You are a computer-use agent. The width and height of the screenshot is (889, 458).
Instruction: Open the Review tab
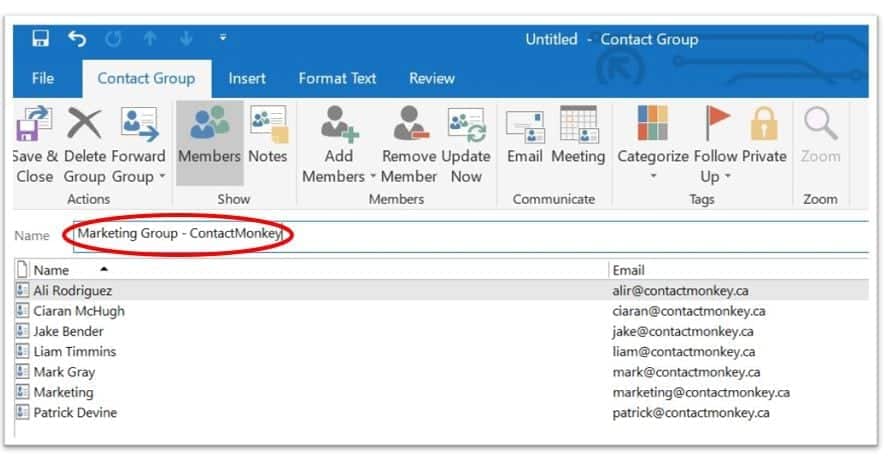(432, 78)
